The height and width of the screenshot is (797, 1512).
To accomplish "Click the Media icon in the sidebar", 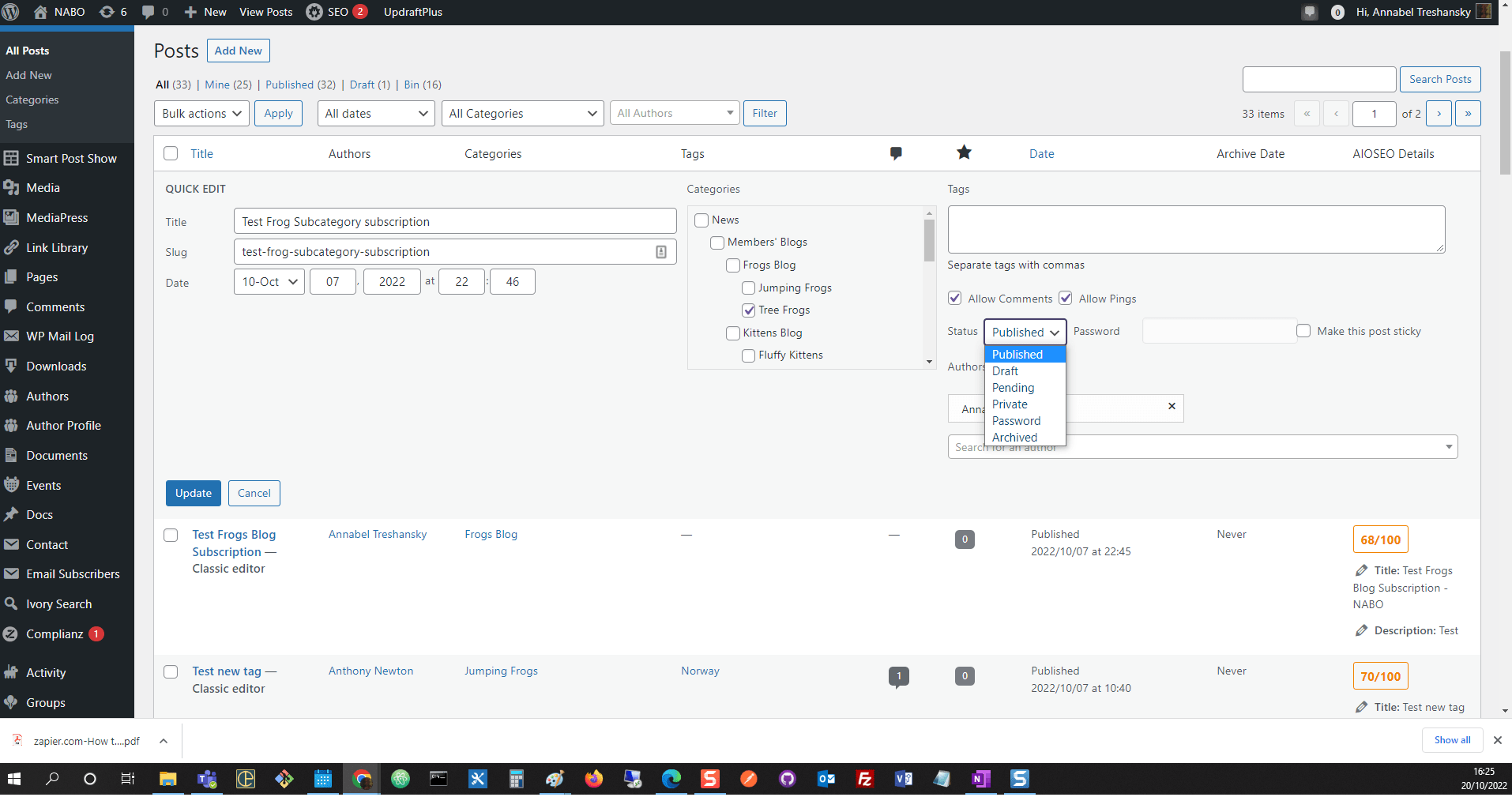I will click(x=11, y=188).
